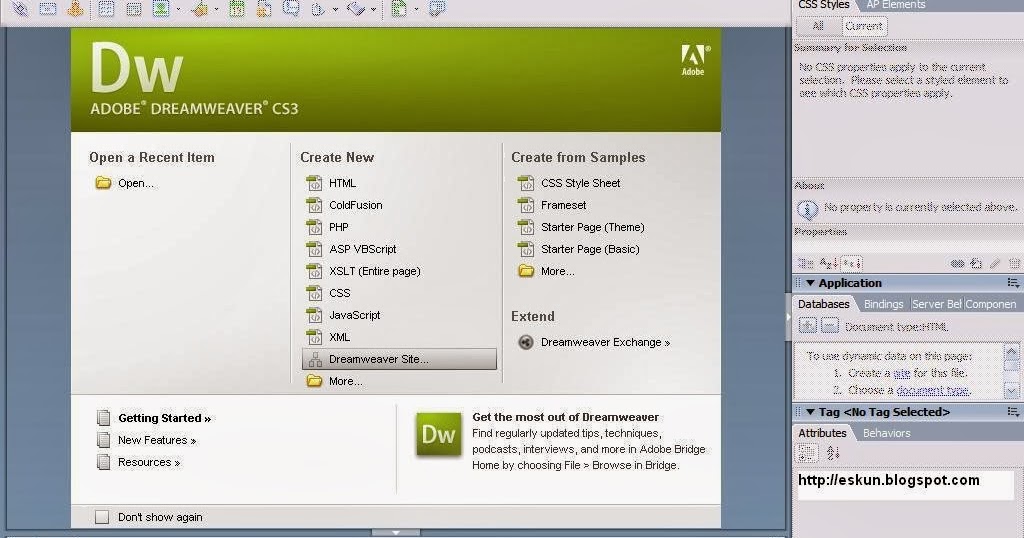Click the Hyperlink insert icon

(20, 8)
